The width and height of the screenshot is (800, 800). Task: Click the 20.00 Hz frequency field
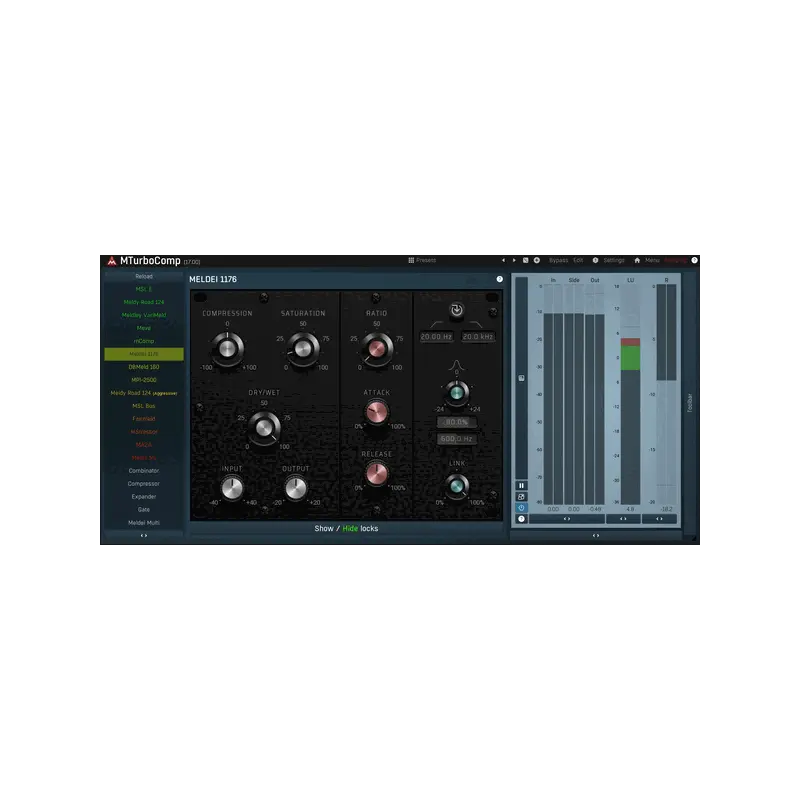pos(436,337)
